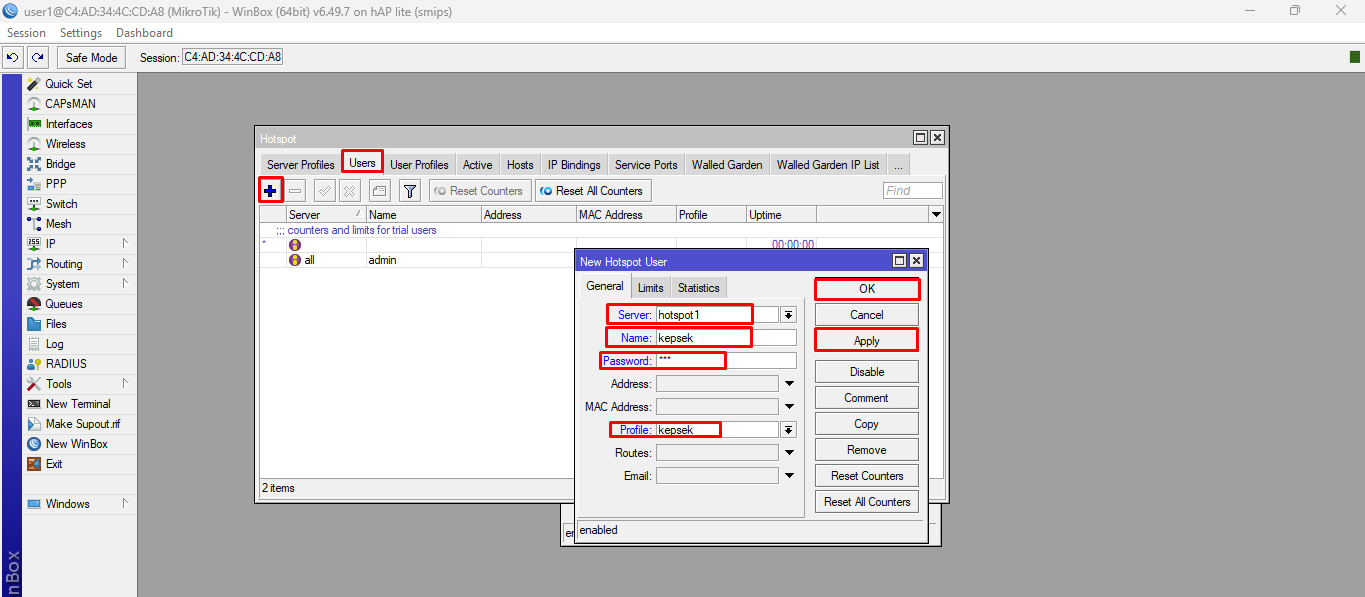This screenshot has width=1365, height=597.
Task: Open New Terminal from sidebar
Action: coord(78,404)
